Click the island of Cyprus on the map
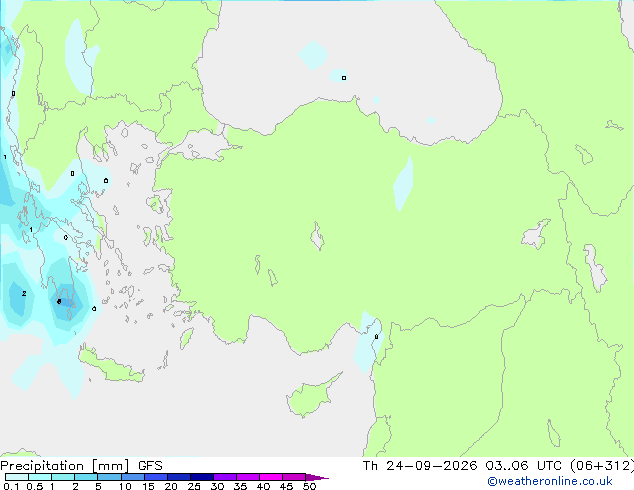This screenshot has height=490, width=634. pyautogui.click(x=311, y=397)
